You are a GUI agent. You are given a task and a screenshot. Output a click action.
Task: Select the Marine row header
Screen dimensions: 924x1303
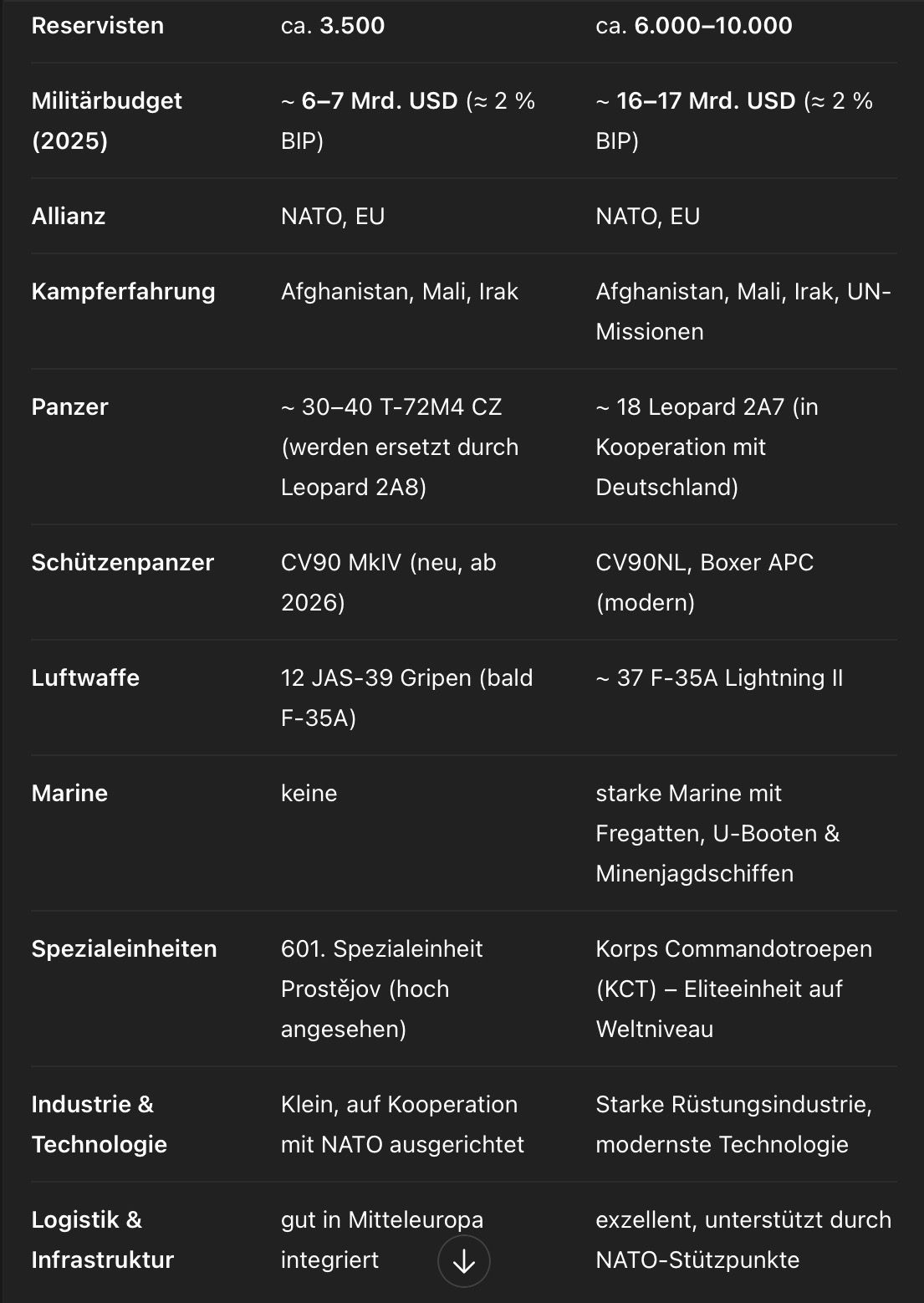click(x=69, y=793)
